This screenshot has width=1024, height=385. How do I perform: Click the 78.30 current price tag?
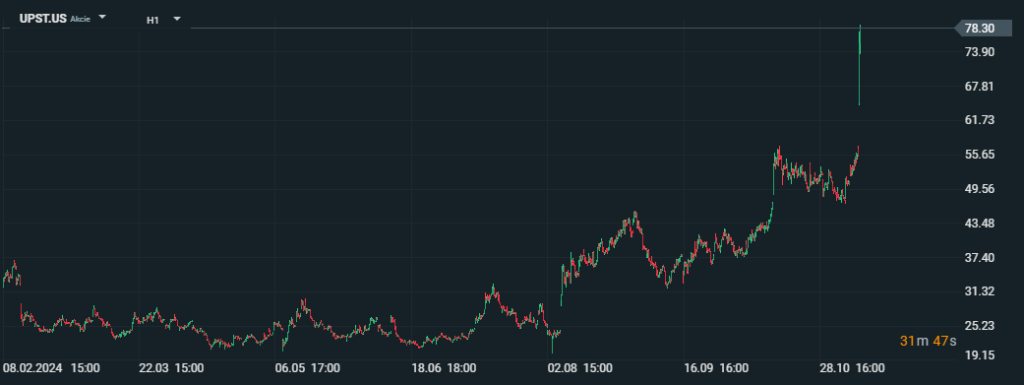tap(982, 28)
